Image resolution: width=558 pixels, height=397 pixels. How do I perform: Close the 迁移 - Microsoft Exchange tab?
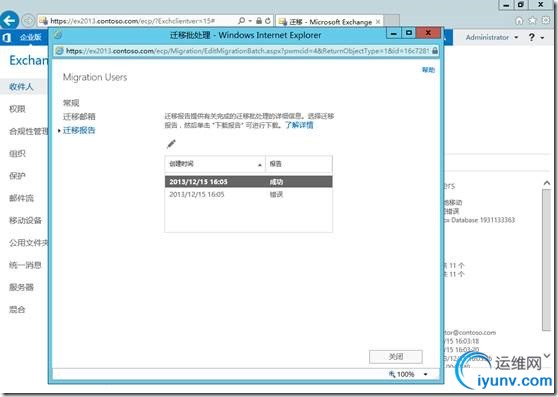(378, 22)
